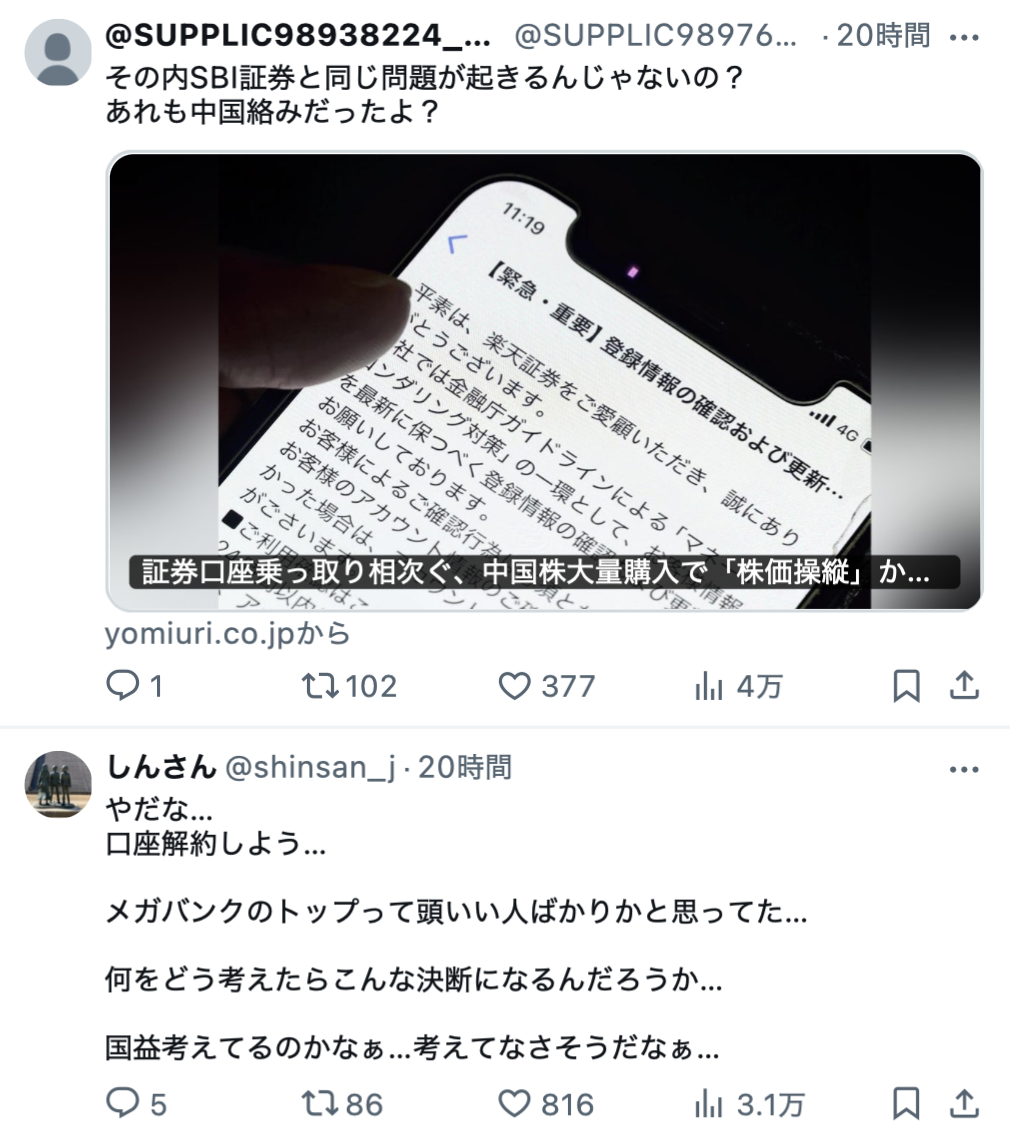The height and width of the screenshot is (1136, 1010).
Task: Bookmark the しんさん tweet
Action: coord(906,1103)
